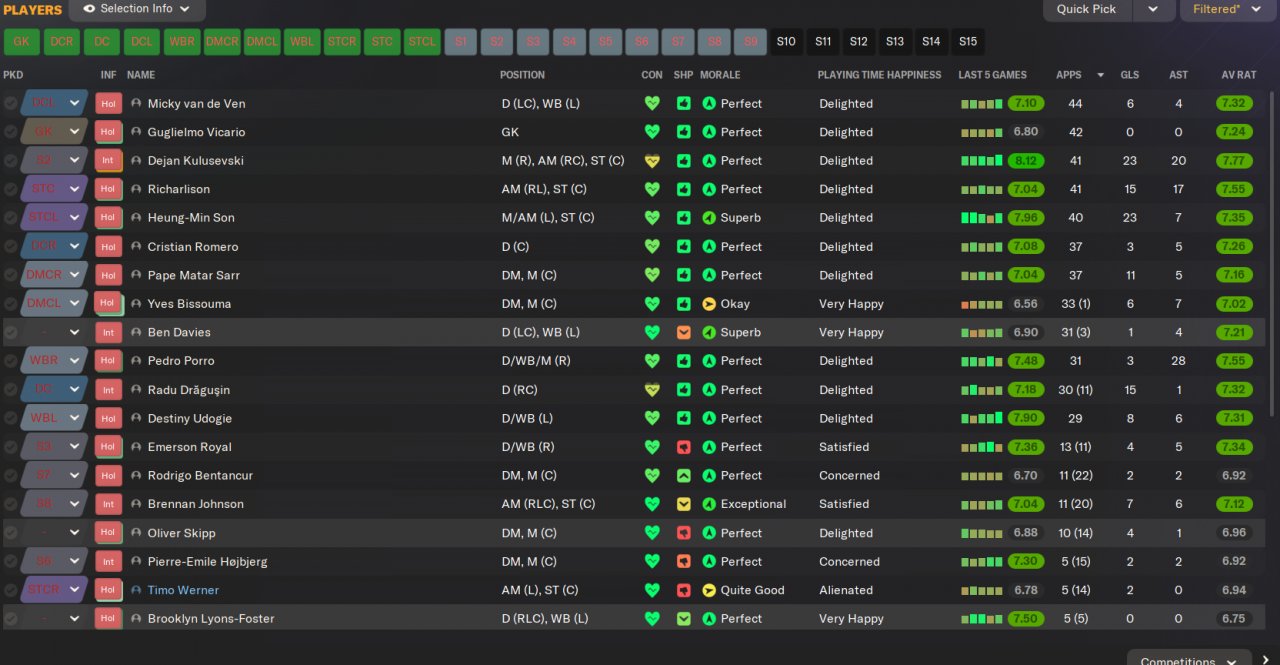
Task: Click the person icon beside Timo Werner
Action: click(x=136, y=590)
